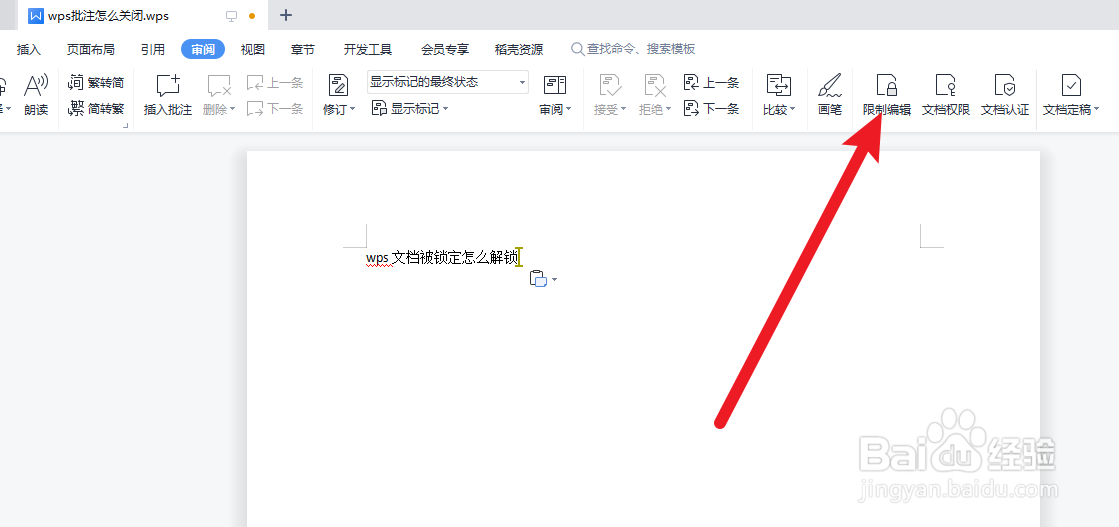Click the 删除 comment icon
Image resolution: width=1119 pixels, height=527 pixels.
coord(219,86)
